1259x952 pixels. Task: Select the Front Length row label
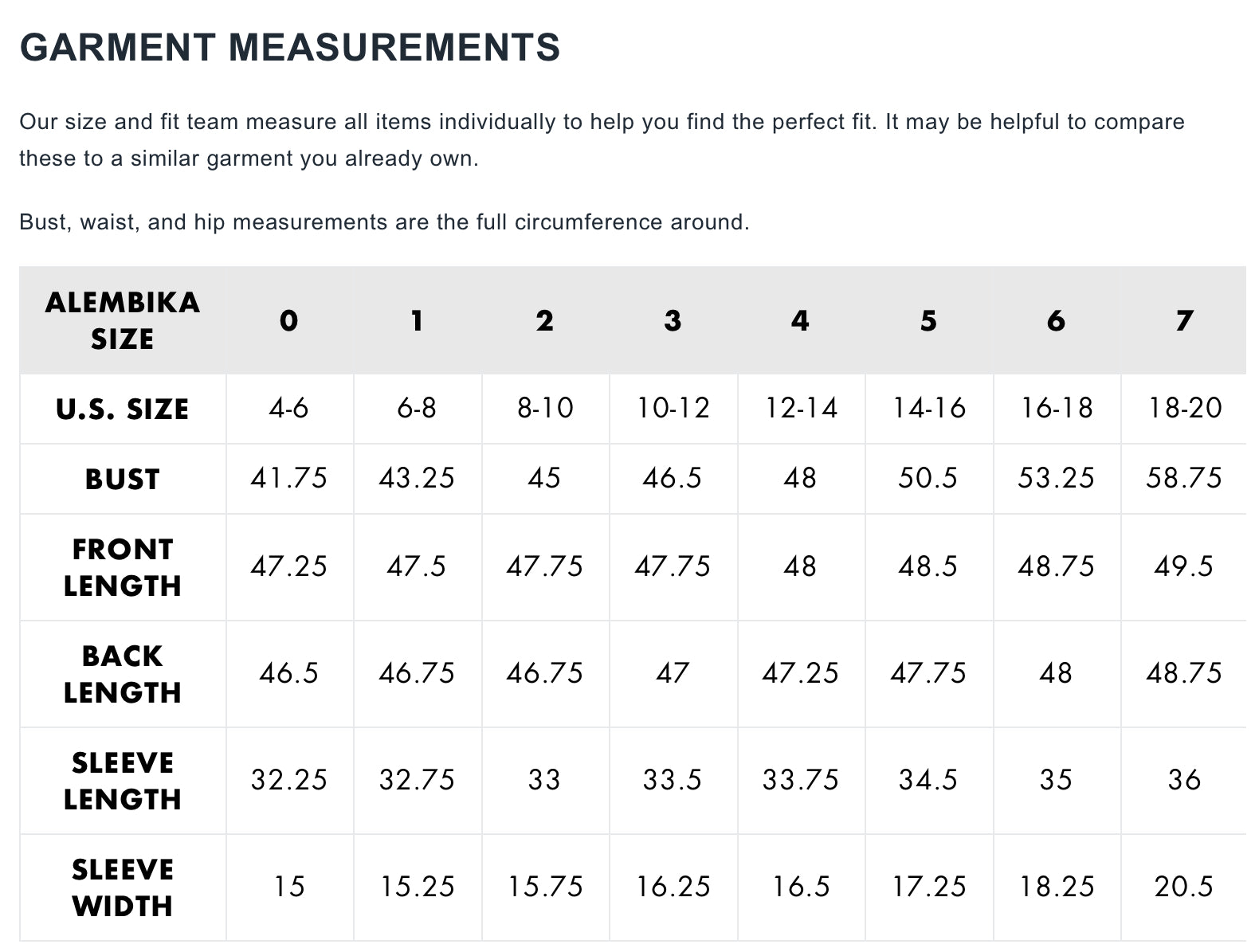123,567
